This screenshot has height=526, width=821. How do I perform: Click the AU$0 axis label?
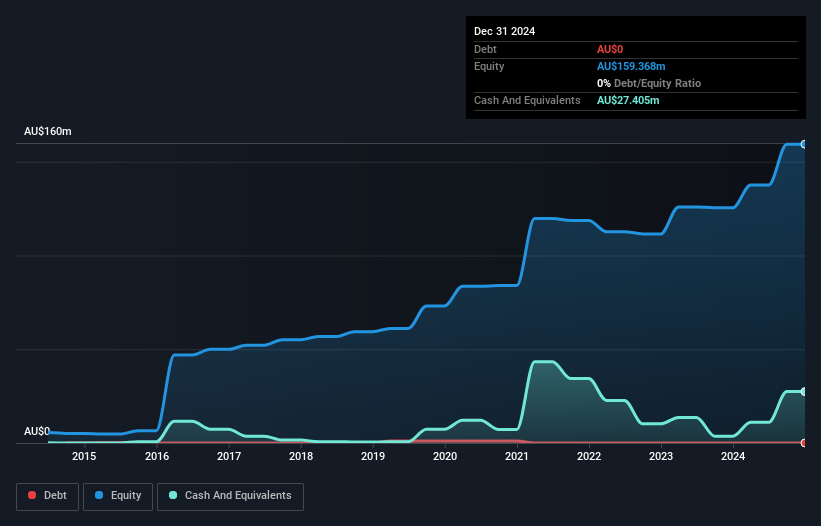pyautogui.click(x=37, y=431)
